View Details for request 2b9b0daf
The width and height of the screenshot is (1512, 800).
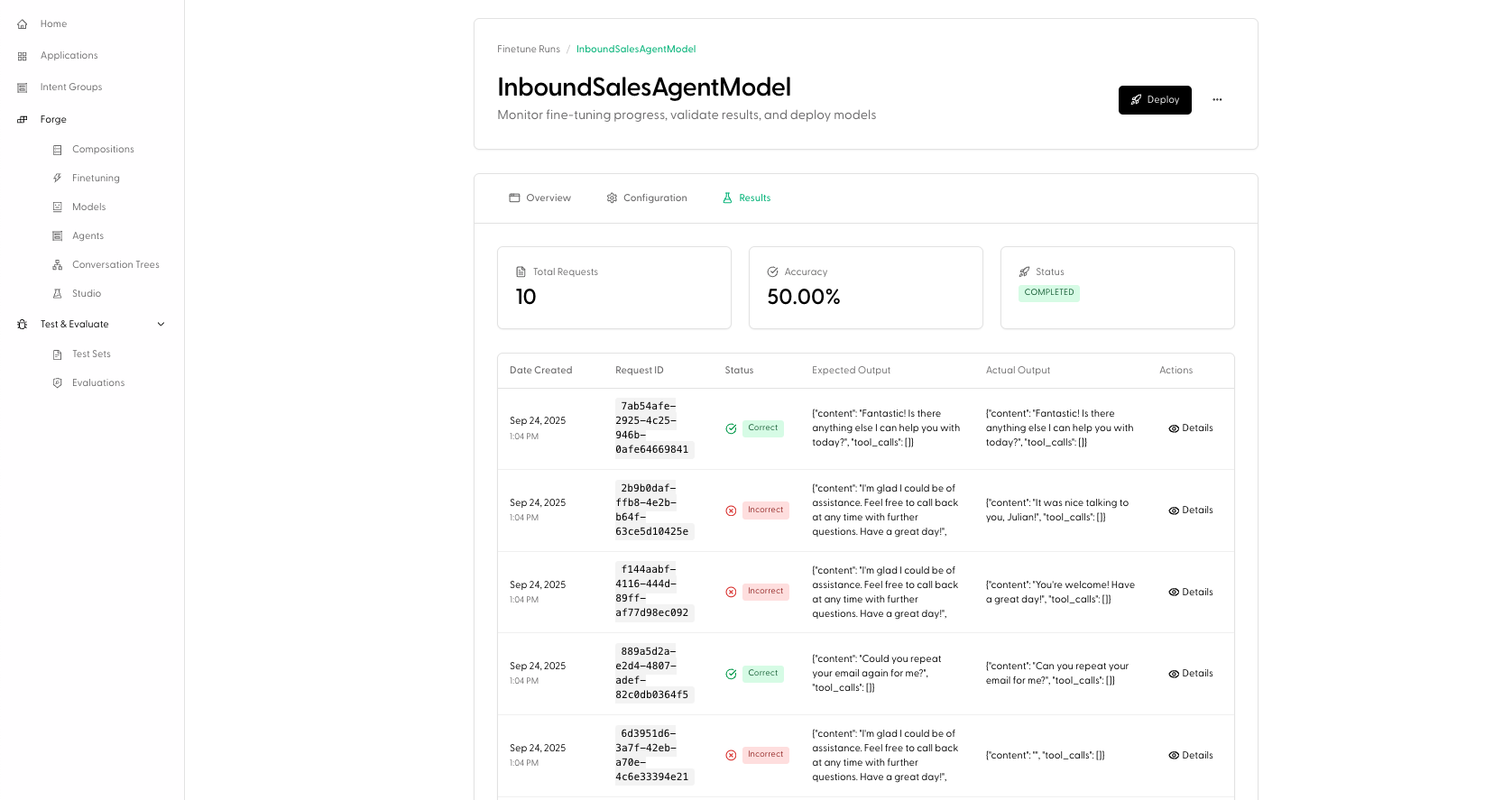click(1190, 510)
